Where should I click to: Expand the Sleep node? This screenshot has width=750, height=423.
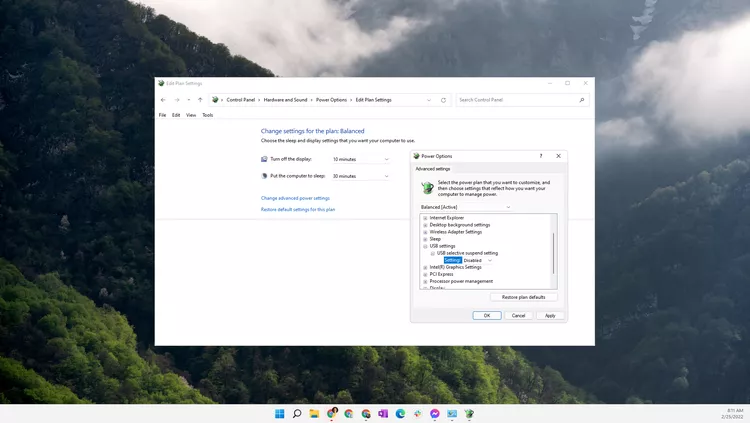(425, 239)
